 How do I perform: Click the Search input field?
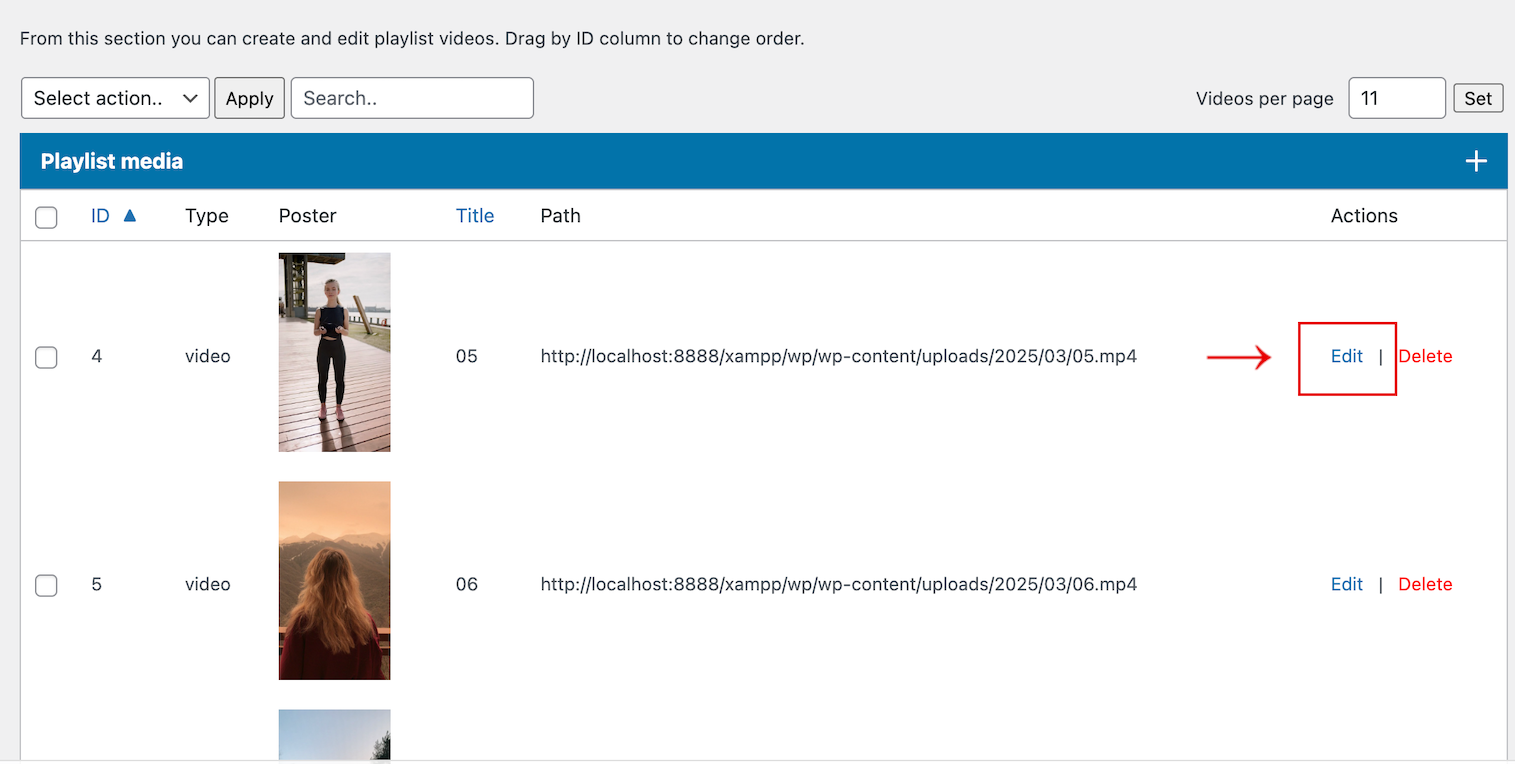coord(412,98)
